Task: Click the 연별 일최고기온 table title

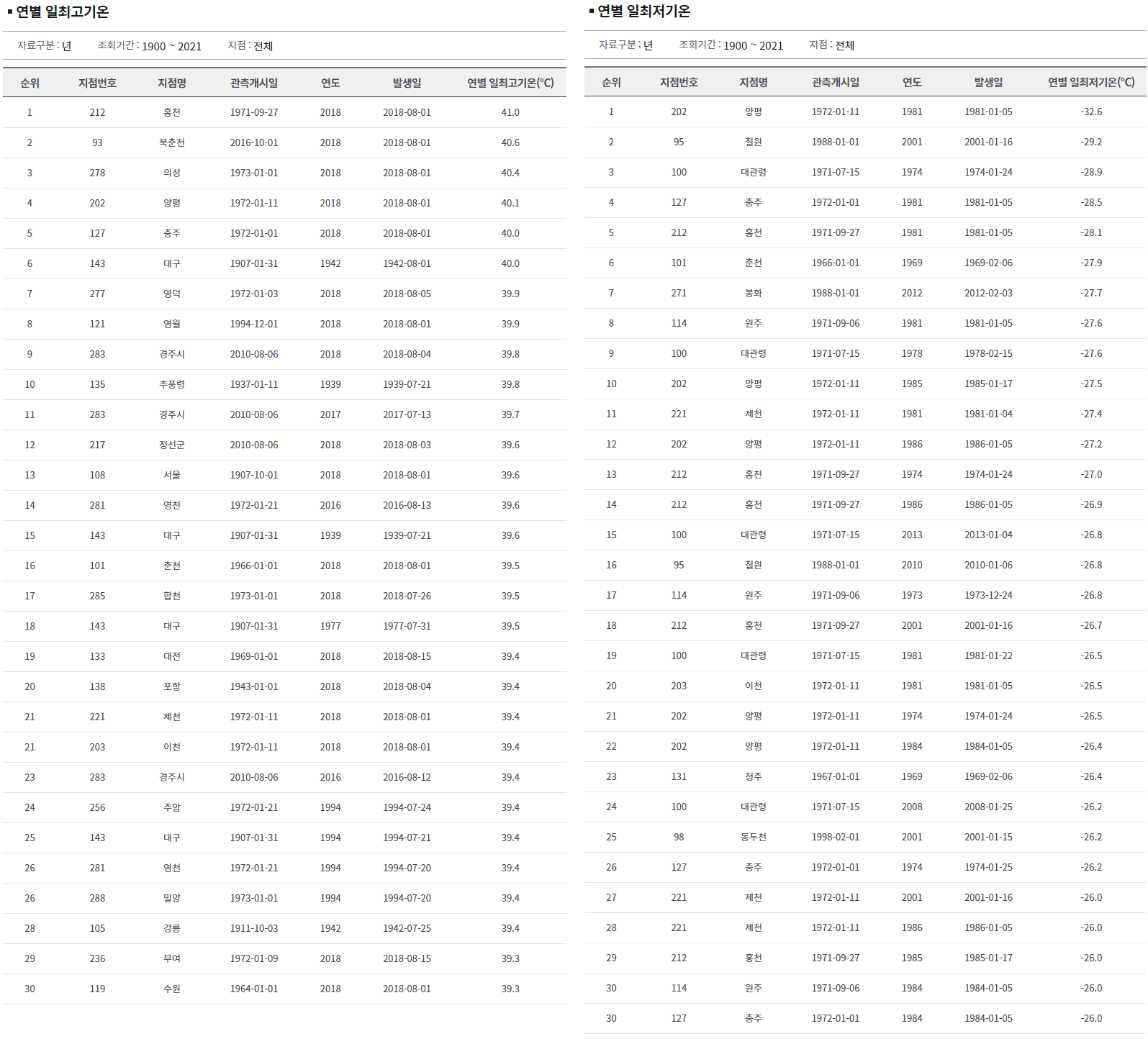Action: coord(63,12)
